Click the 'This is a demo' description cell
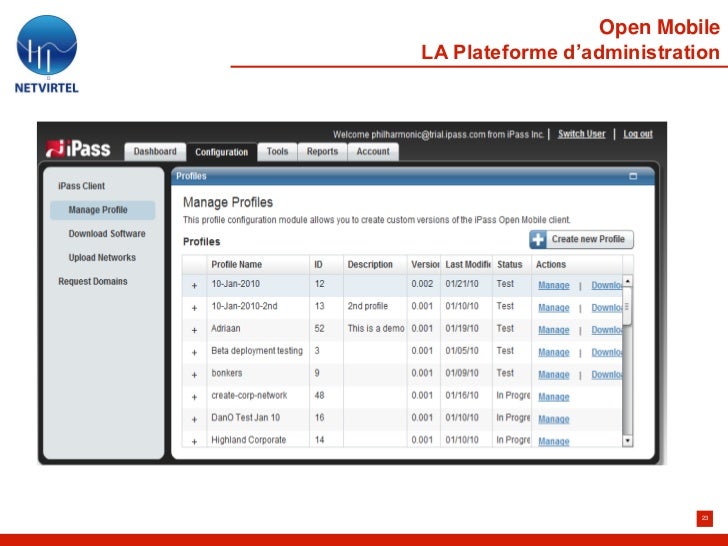Image resolution: width=728 pixels, height=546 pixels. [376, 329]
